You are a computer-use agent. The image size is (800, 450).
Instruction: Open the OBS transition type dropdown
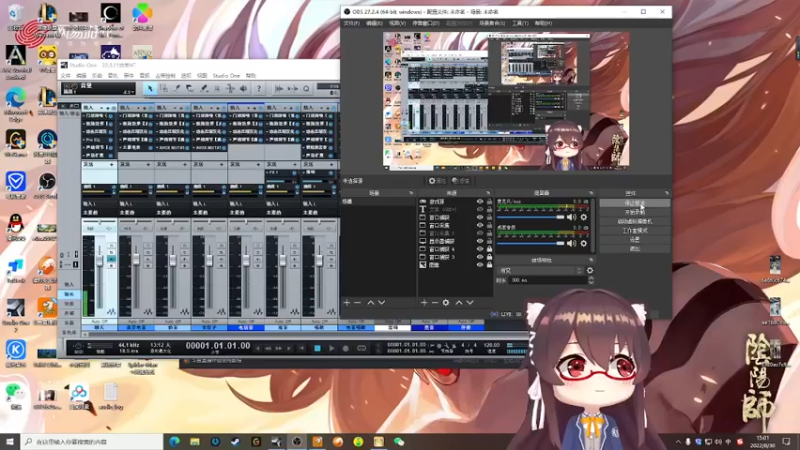(540, 270)
